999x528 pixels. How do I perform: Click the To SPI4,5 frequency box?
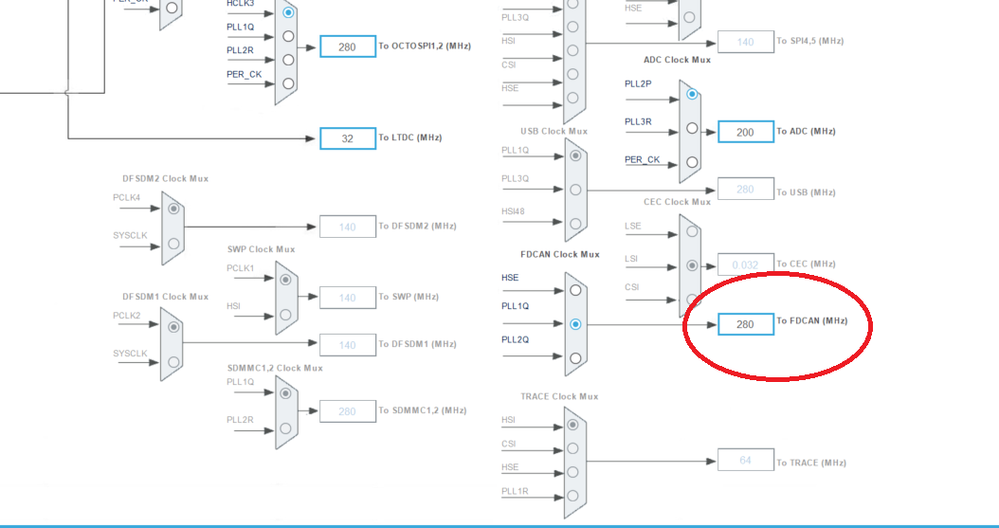pos(745,41)
